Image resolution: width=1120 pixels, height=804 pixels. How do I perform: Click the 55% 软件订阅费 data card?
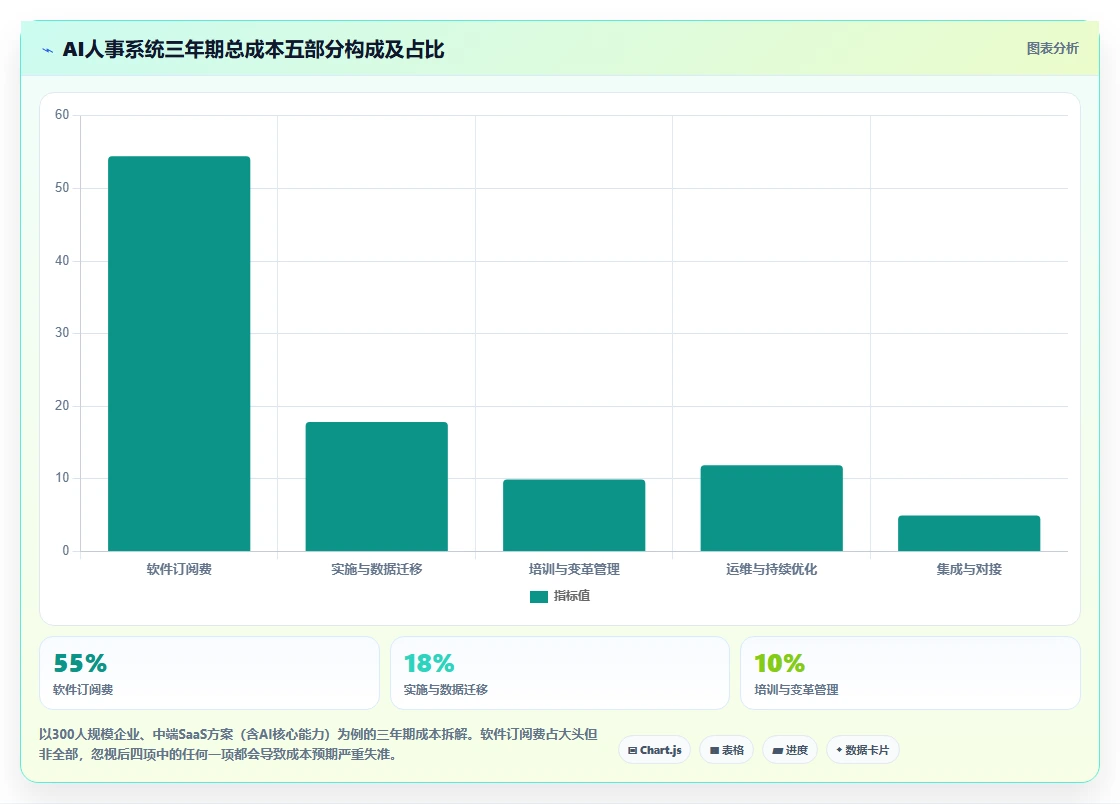[209, 673]
